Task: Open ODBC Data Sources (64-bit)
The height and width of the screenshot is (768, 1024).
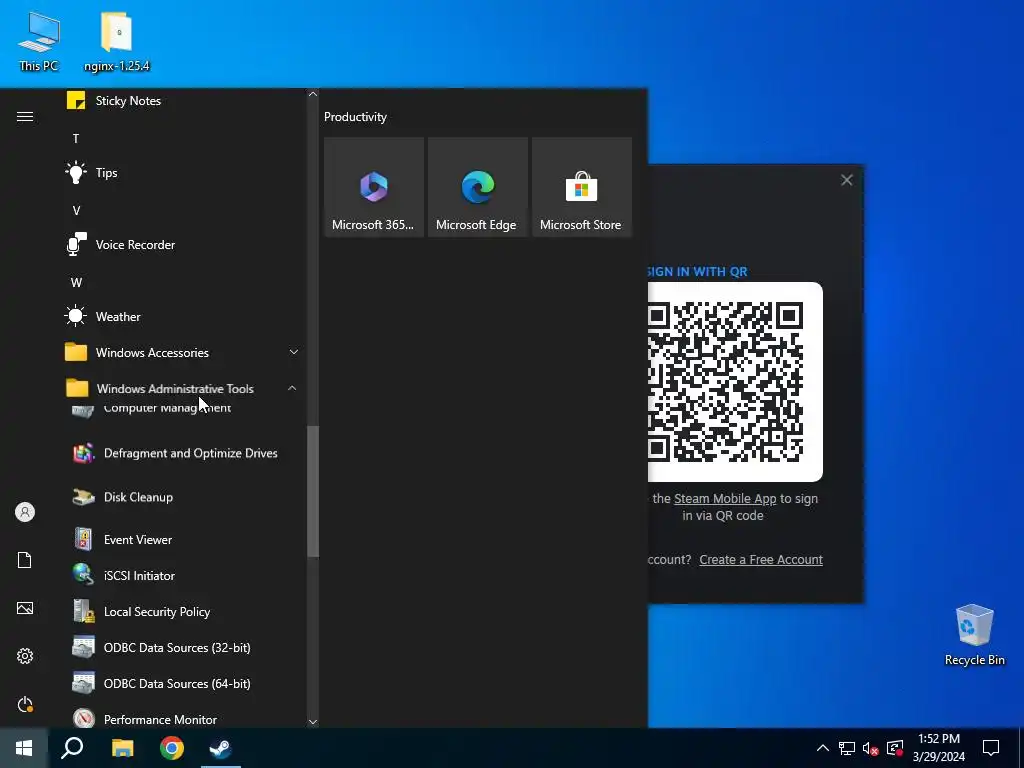Action: pos(182,683)
